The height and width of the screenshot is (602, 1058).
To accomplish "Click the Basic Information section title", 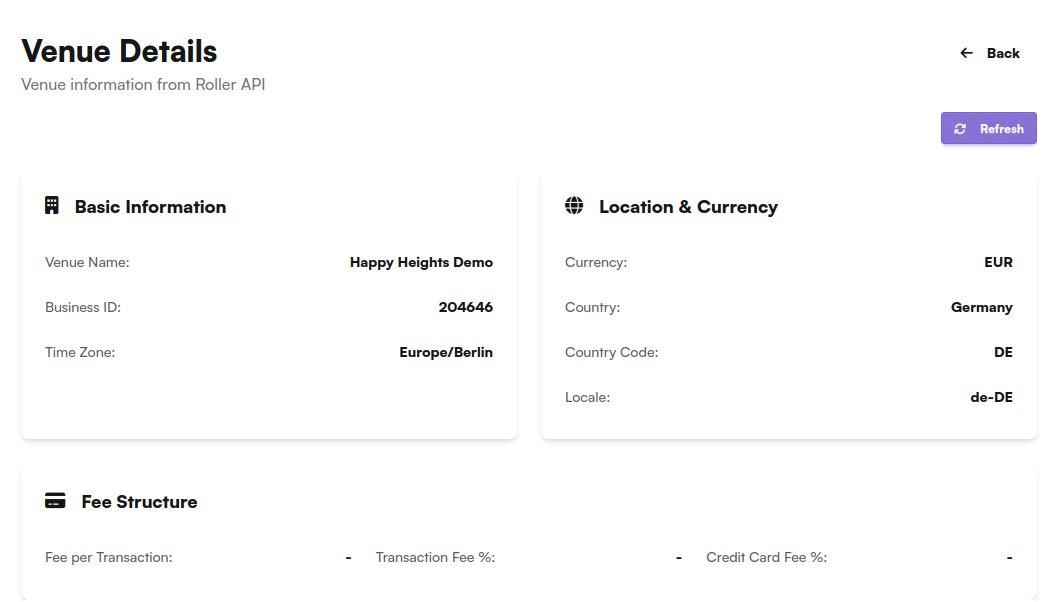I will click(150, 207).
